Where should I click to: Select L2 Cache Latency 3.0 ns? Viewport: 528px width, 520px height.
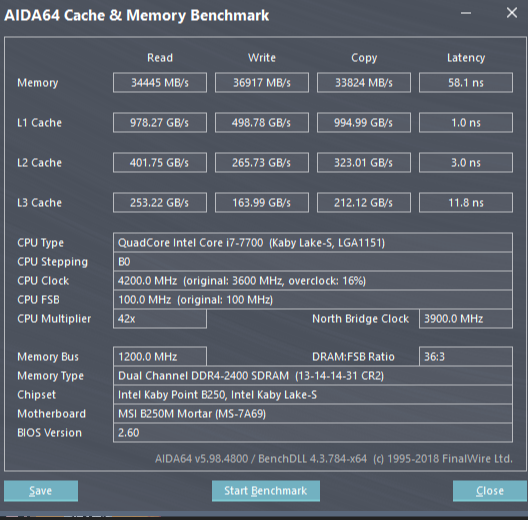coord(466,163)
